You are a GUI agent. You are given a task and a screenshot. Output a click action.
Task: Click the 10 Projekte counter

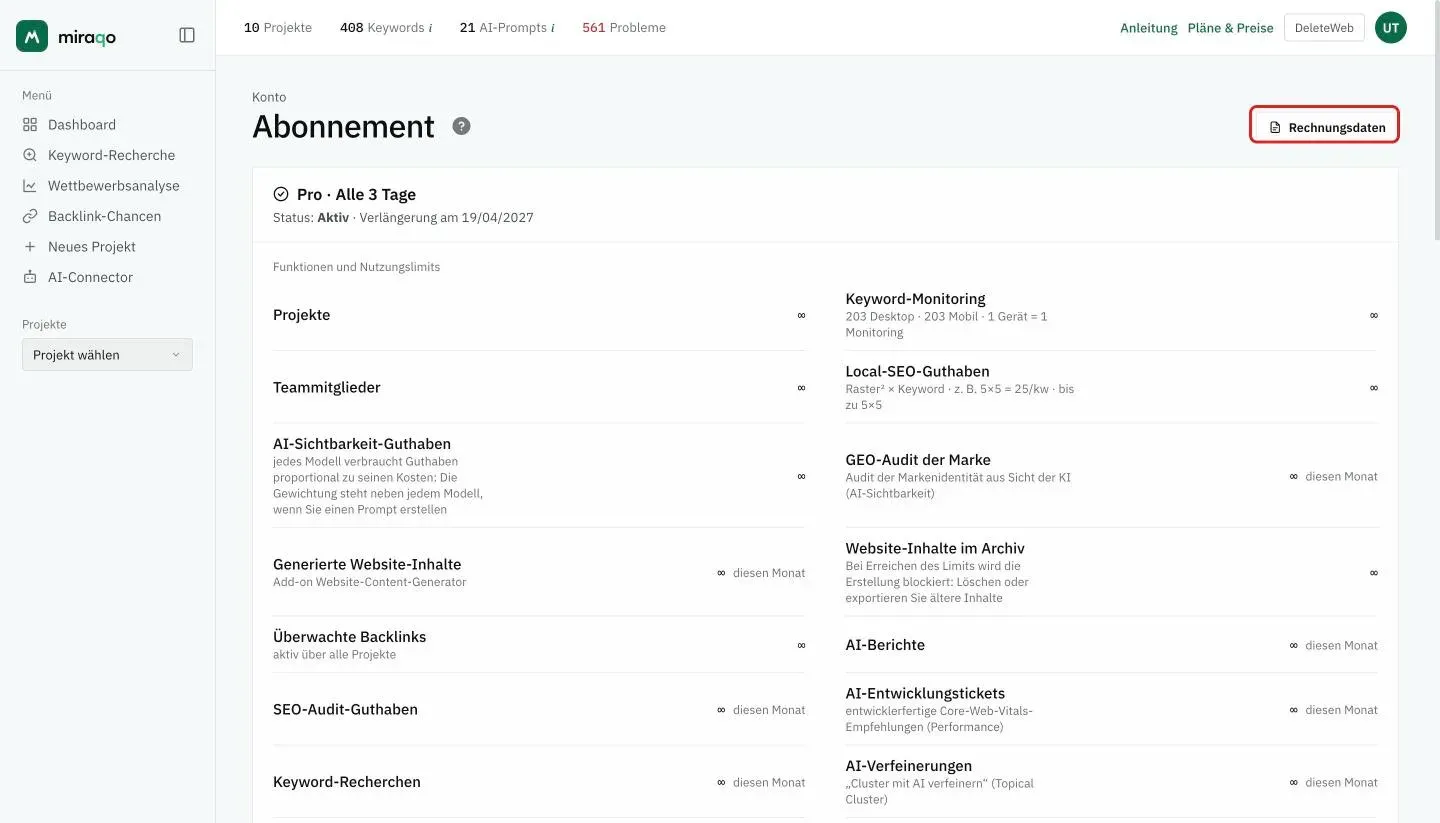point(278,28)
